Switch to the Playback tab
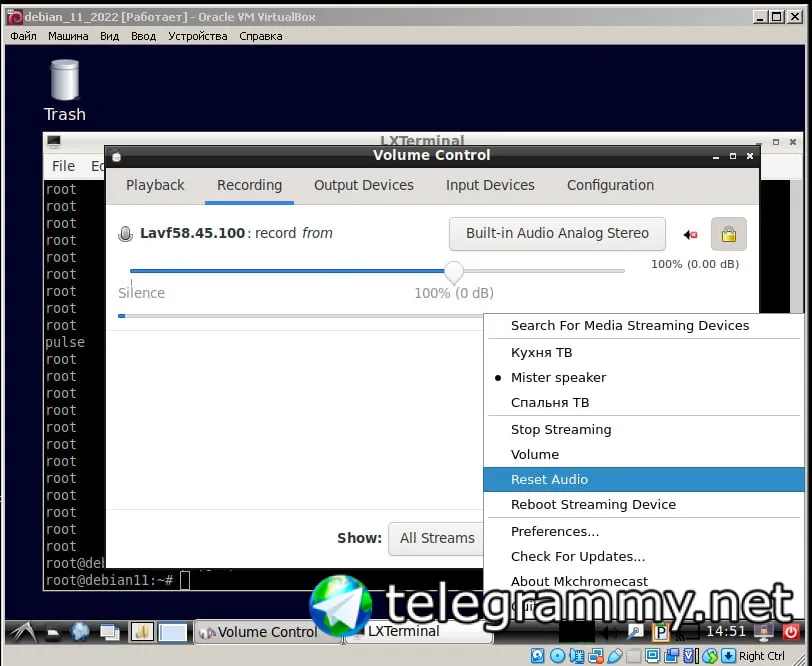 (155, 185)
